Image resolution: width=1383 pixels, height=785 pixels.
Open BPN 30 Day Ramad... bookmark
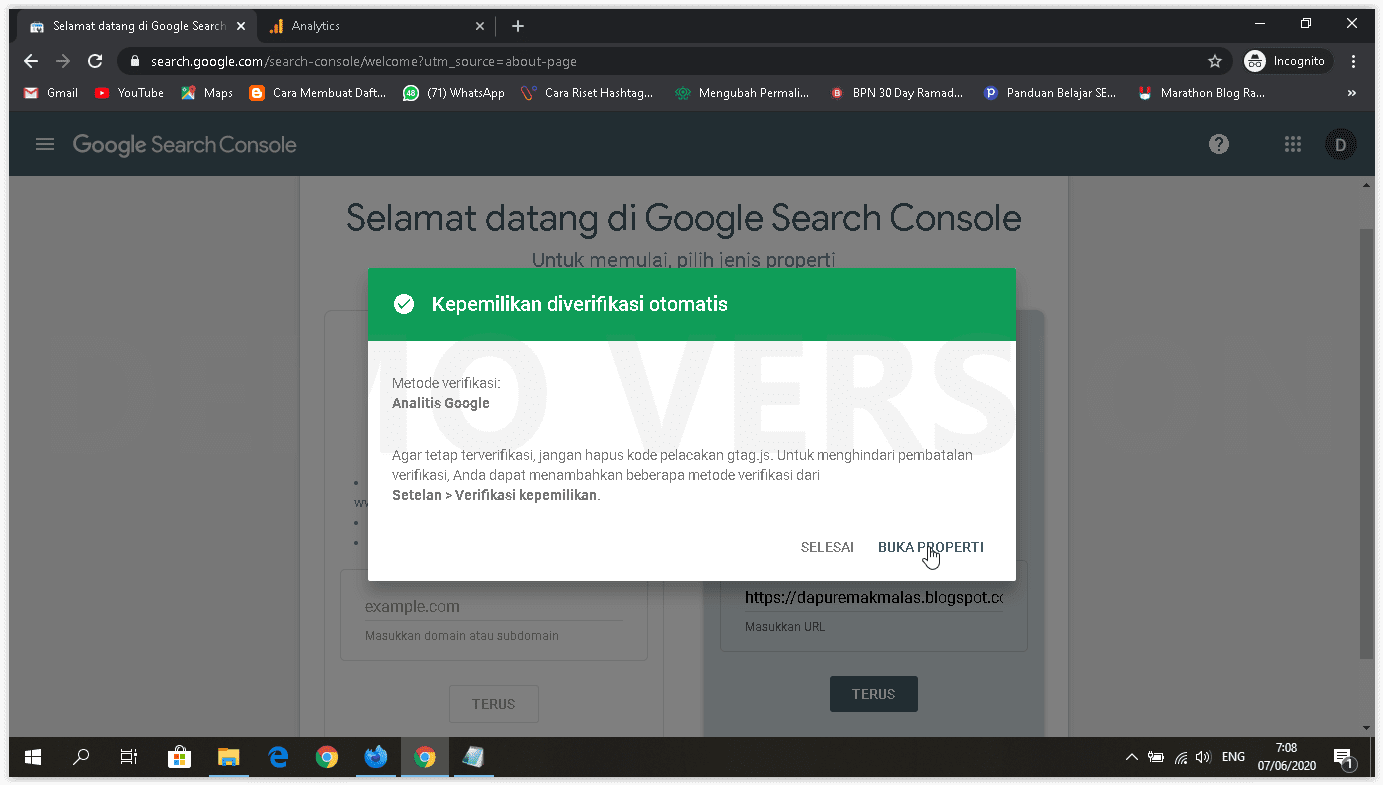[x=897, y=93]
